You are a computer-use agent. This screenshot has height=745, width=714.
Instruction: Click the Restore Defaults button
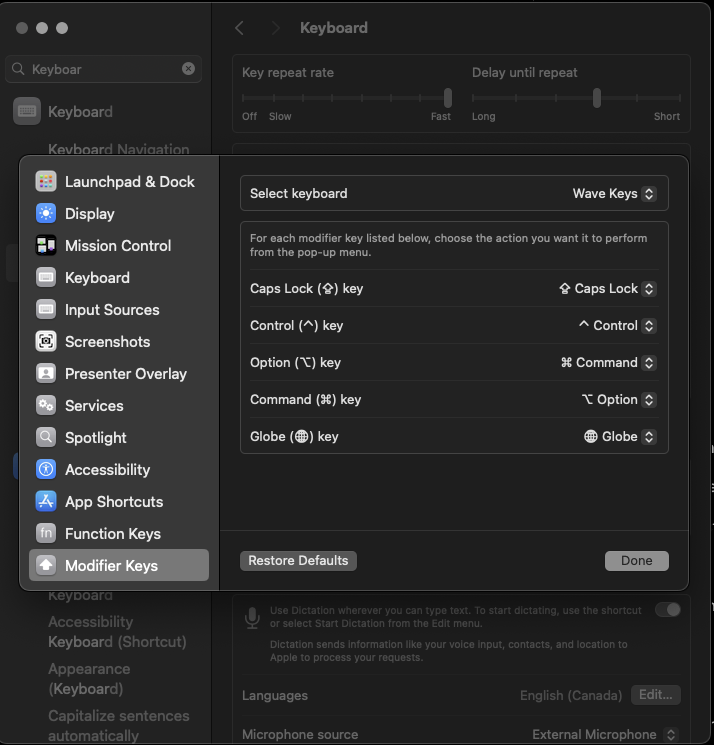[x=298, y=561]
